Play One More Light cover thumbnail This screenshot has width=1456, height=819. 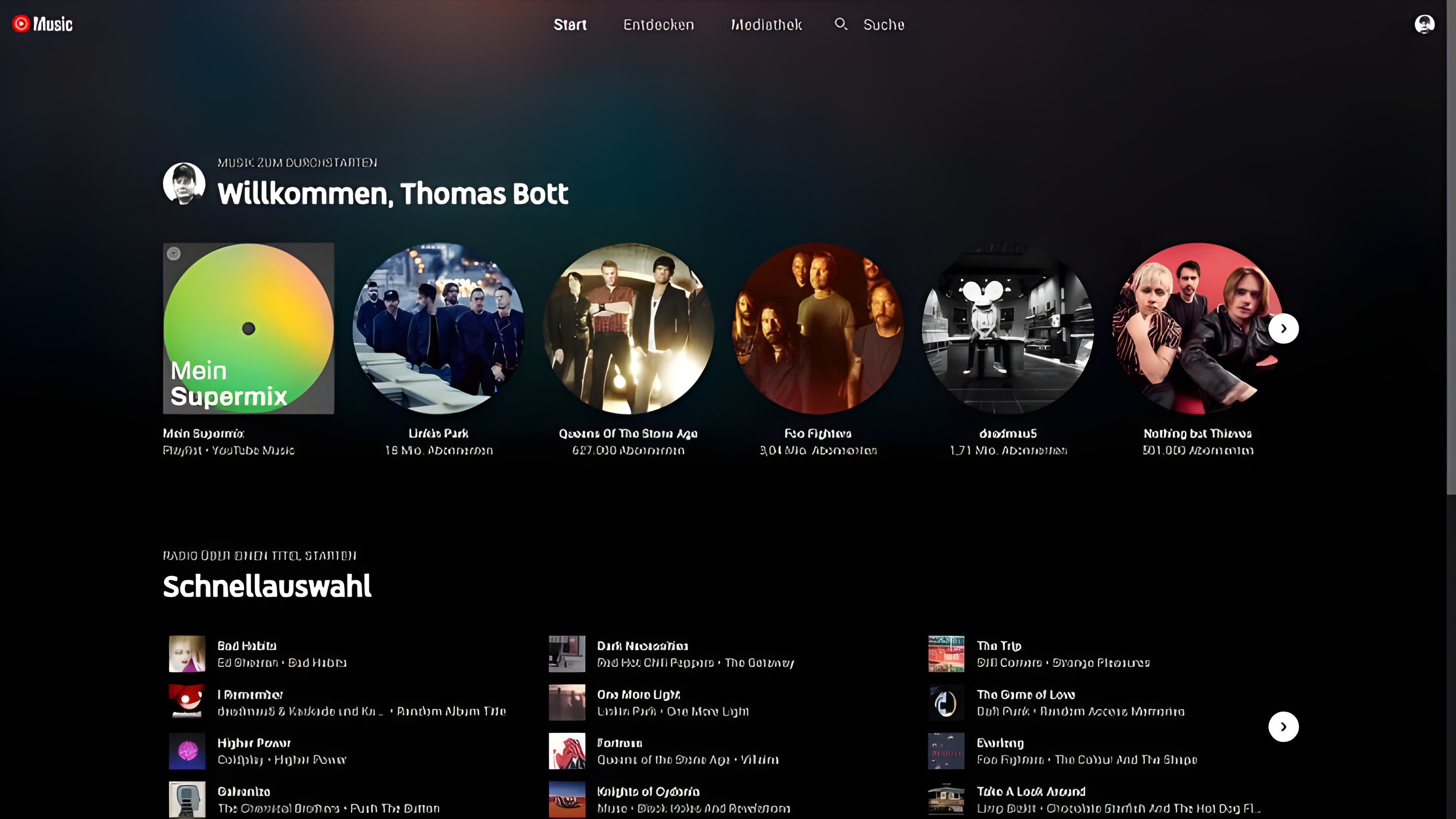tap(567, 702)
